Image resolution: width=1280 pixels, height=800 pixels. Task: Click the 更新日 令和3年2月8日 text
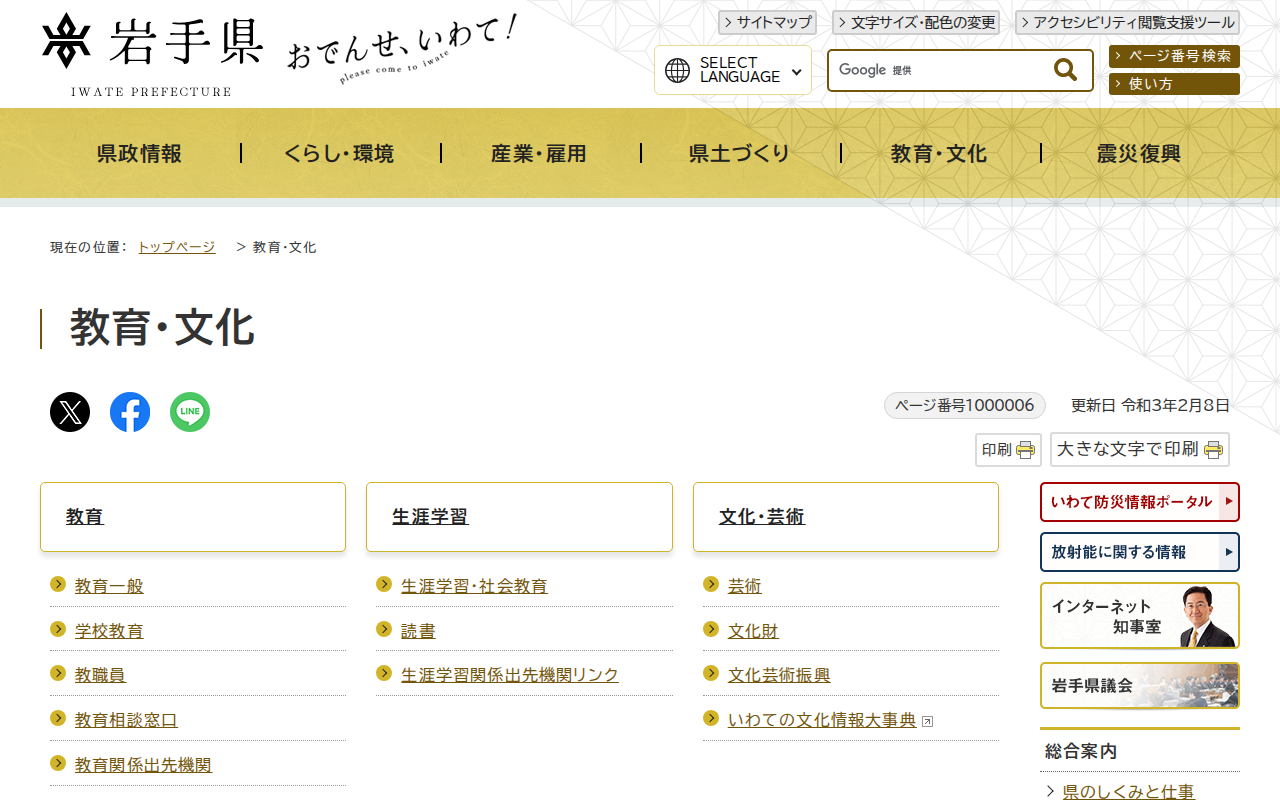pos(1150,405)
